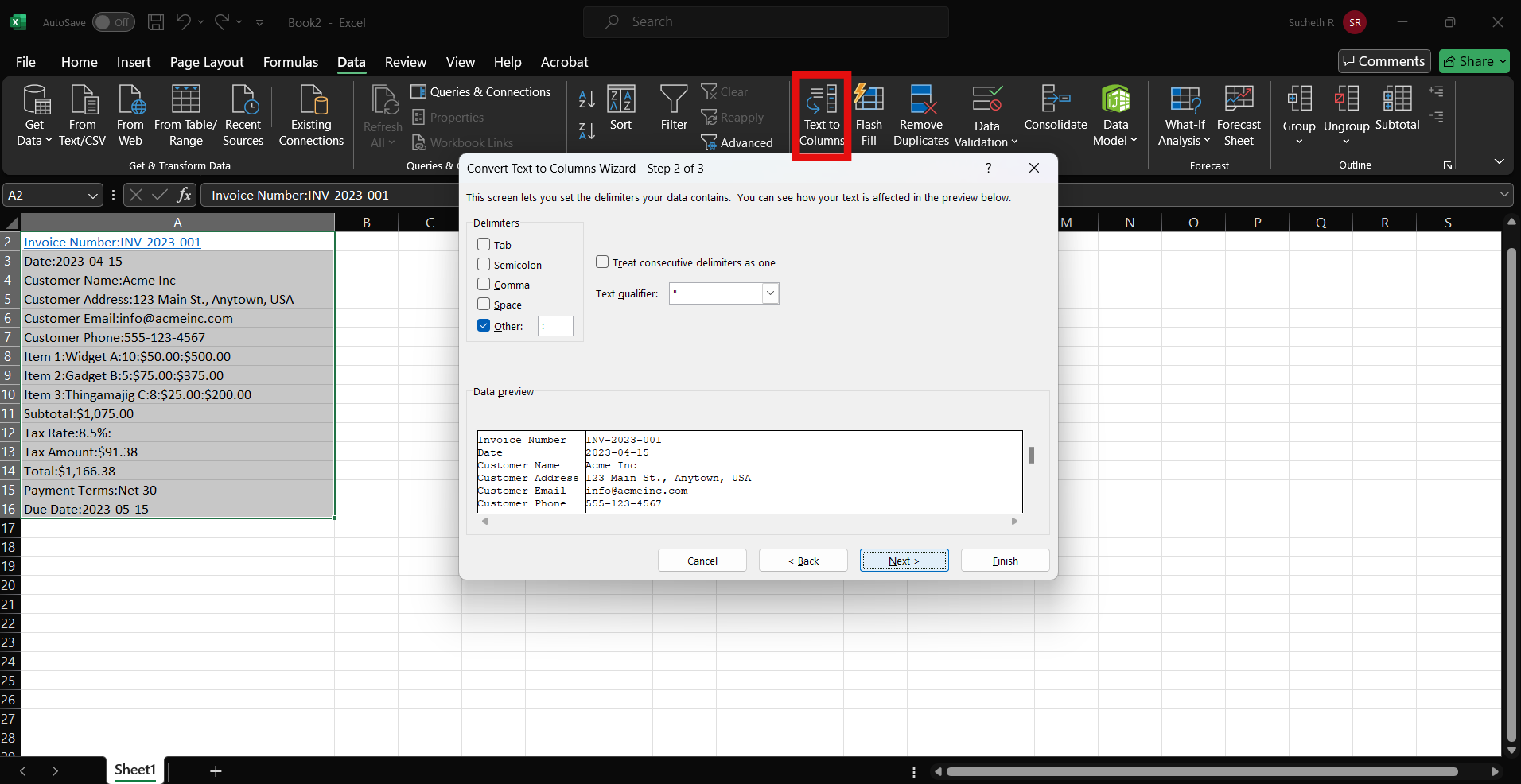Screen dimensions: 1521x784
Task: Enable the Tab delimiter
Action: coord(484,244)
